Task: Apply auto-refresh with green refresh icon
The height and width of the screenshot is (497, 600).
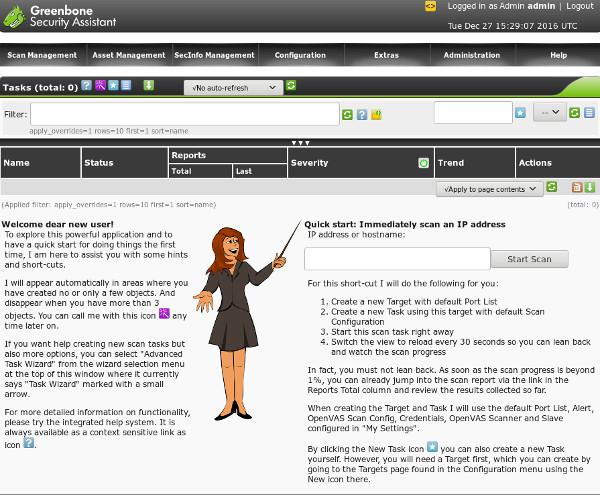Action: pyautogui.click(x=291, y=87)
